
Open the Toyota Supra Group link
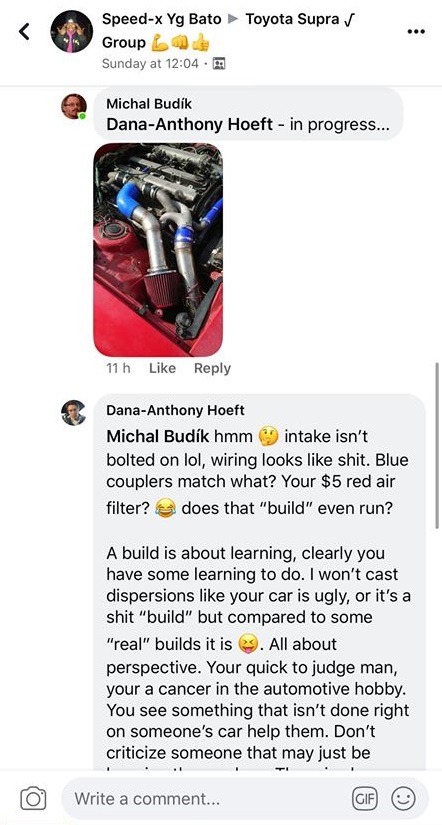tap(229, 31)
